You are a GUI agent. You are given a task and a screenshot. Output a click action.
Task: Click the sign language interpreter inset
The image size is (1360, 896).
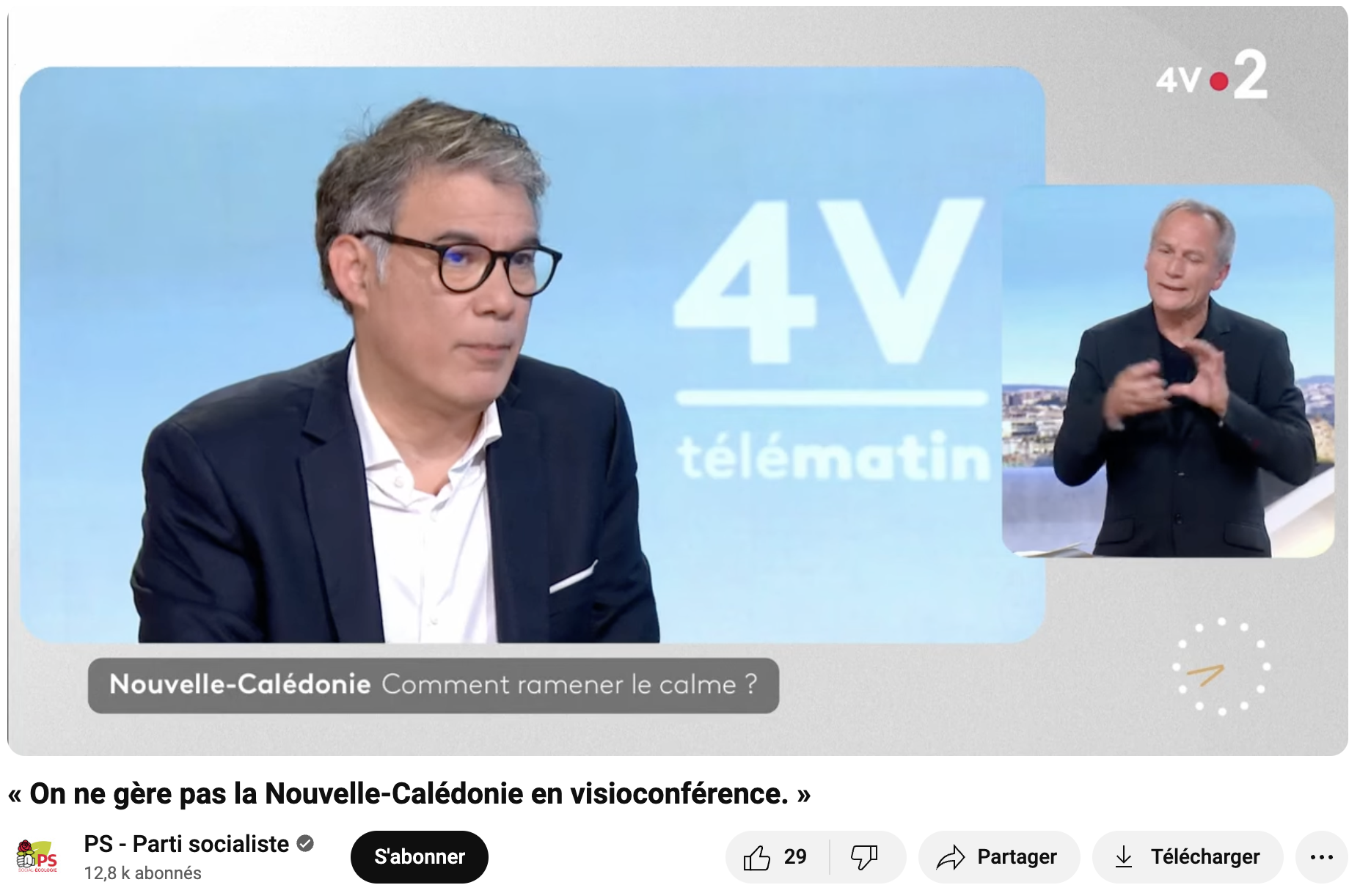point(1168,371)
